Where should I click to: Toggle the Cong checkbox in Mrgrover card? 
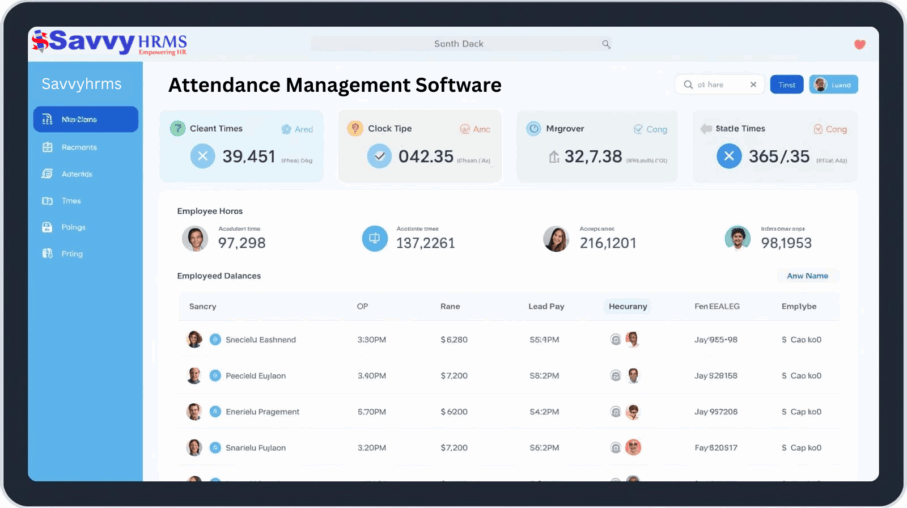tap(638, 129)
